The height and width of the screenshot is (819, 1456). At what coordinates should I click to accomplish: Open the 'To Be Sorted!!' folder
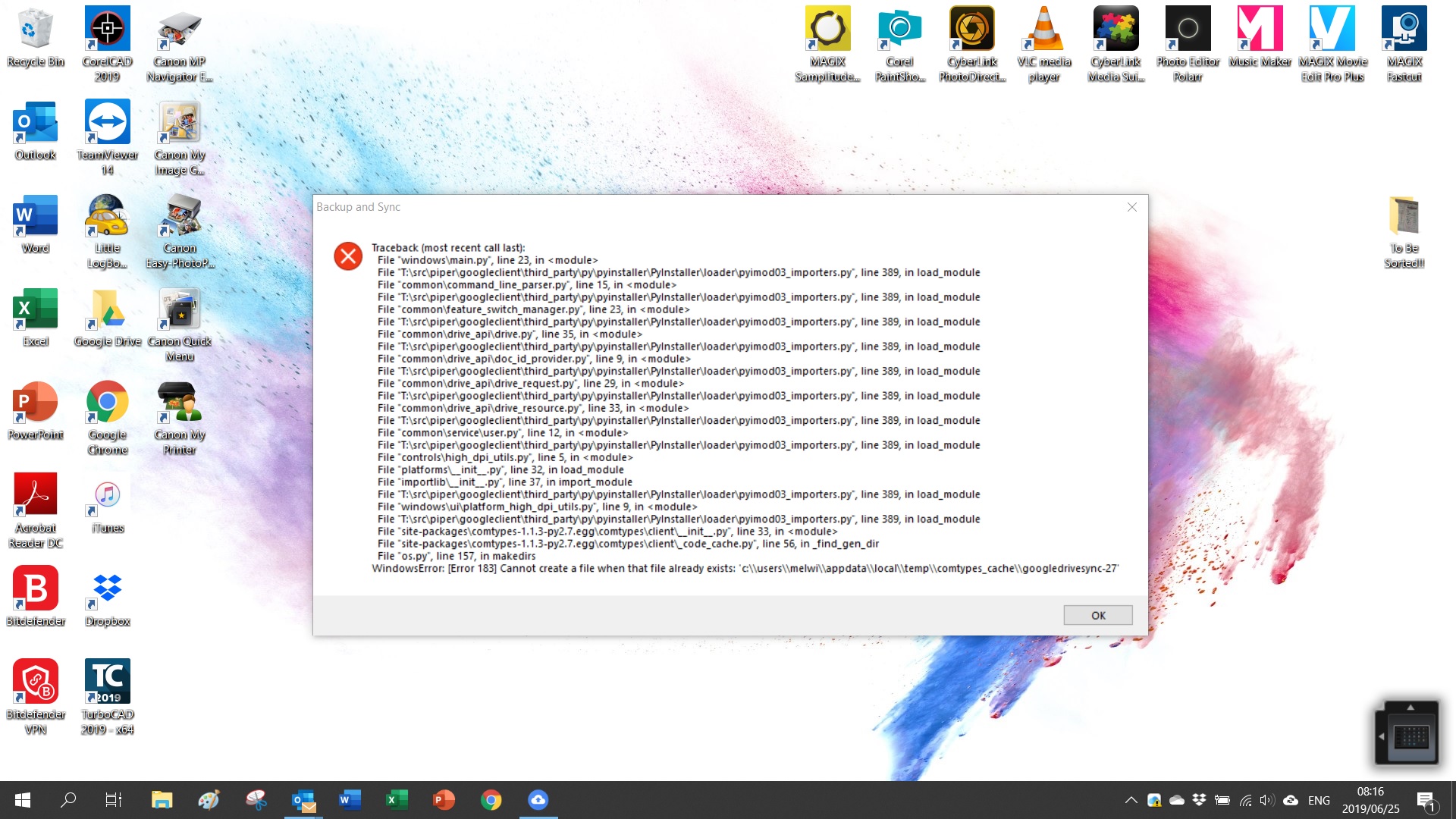click(x=1404, y=217)
